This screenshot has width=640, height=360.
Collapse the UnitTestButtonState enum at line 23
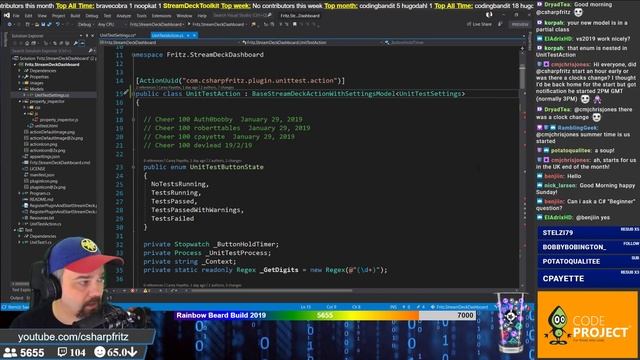tap(133, 167)
